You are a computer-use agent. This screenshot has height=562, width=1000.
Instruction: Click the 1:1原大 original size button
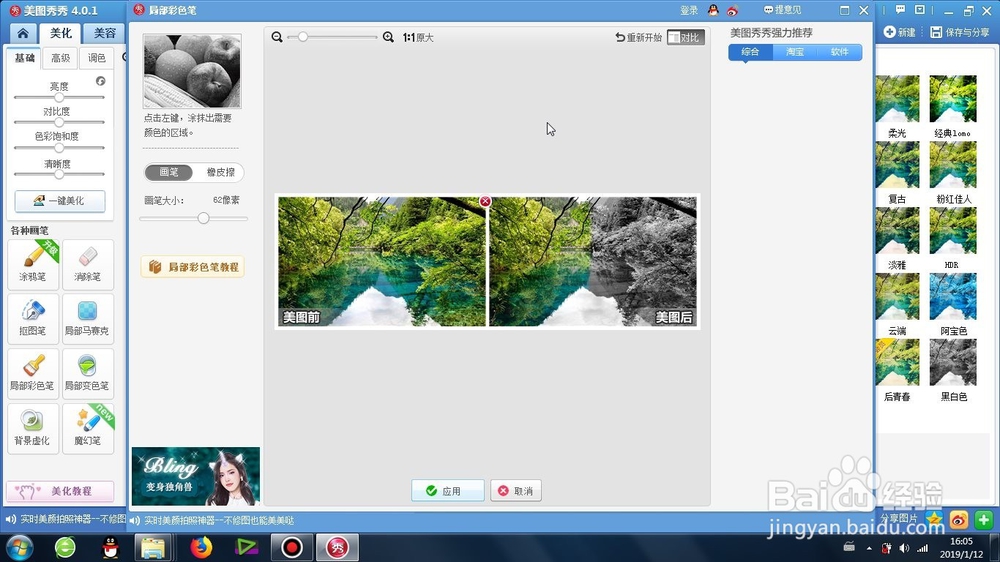[x=418, y=38]
